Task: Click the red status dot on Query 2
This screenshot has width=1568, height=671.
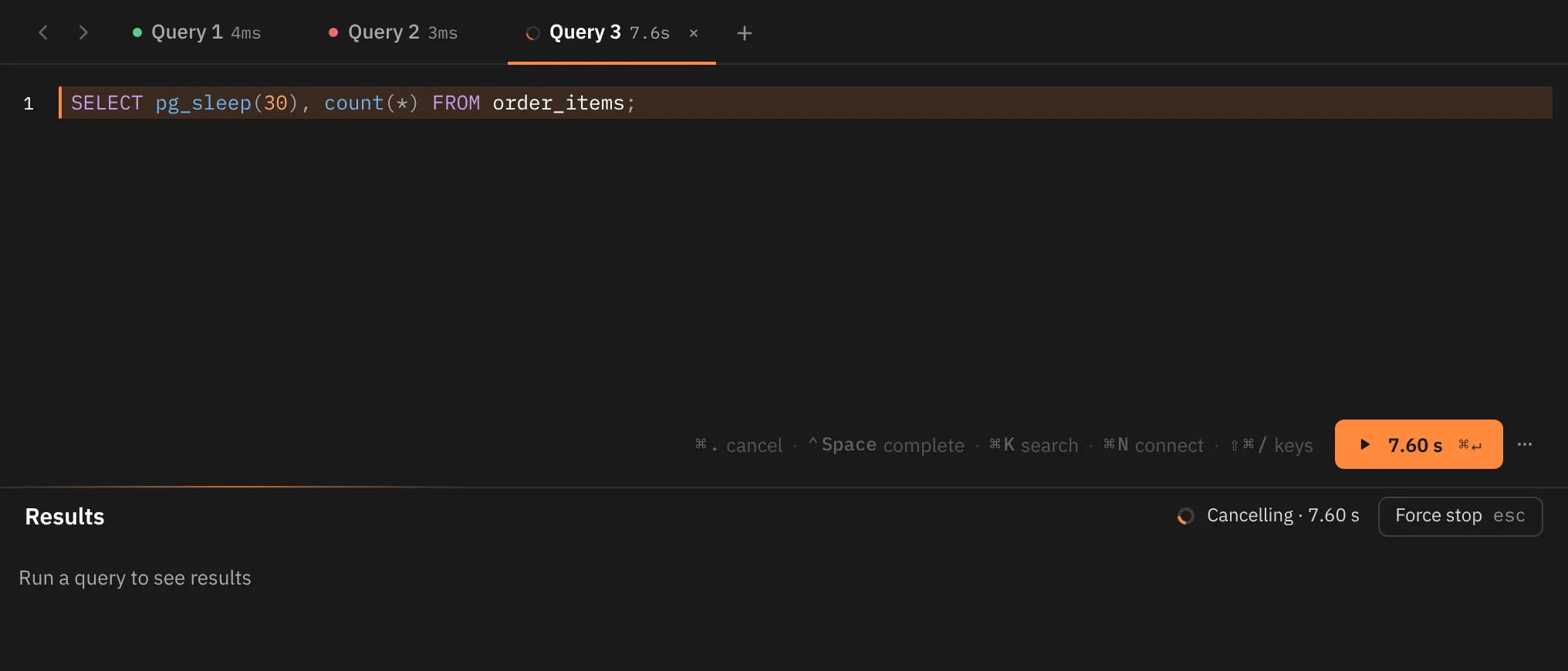Action: pyautogui.click(x=333, y=32)
